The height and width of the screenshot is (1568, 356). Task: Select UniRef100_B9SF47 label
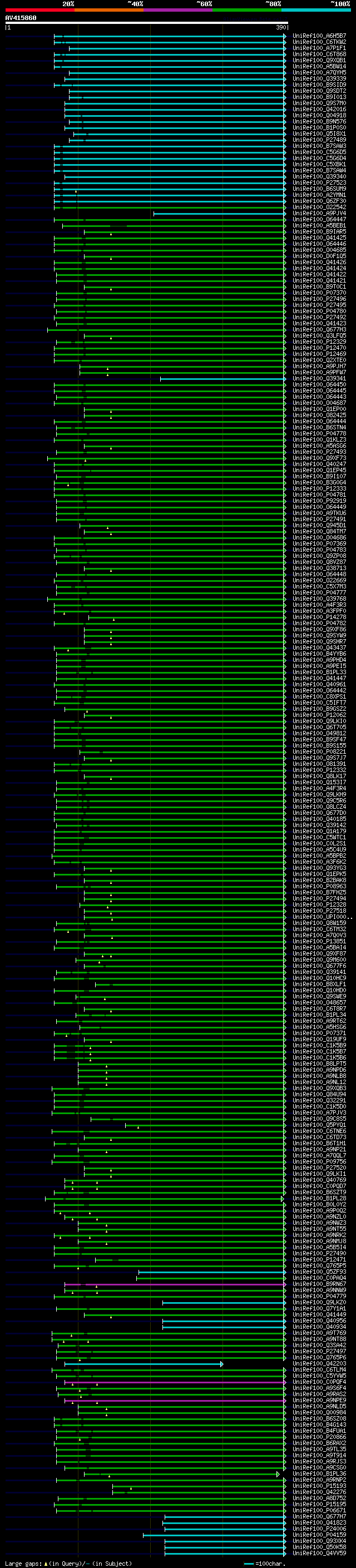point(319,739)
